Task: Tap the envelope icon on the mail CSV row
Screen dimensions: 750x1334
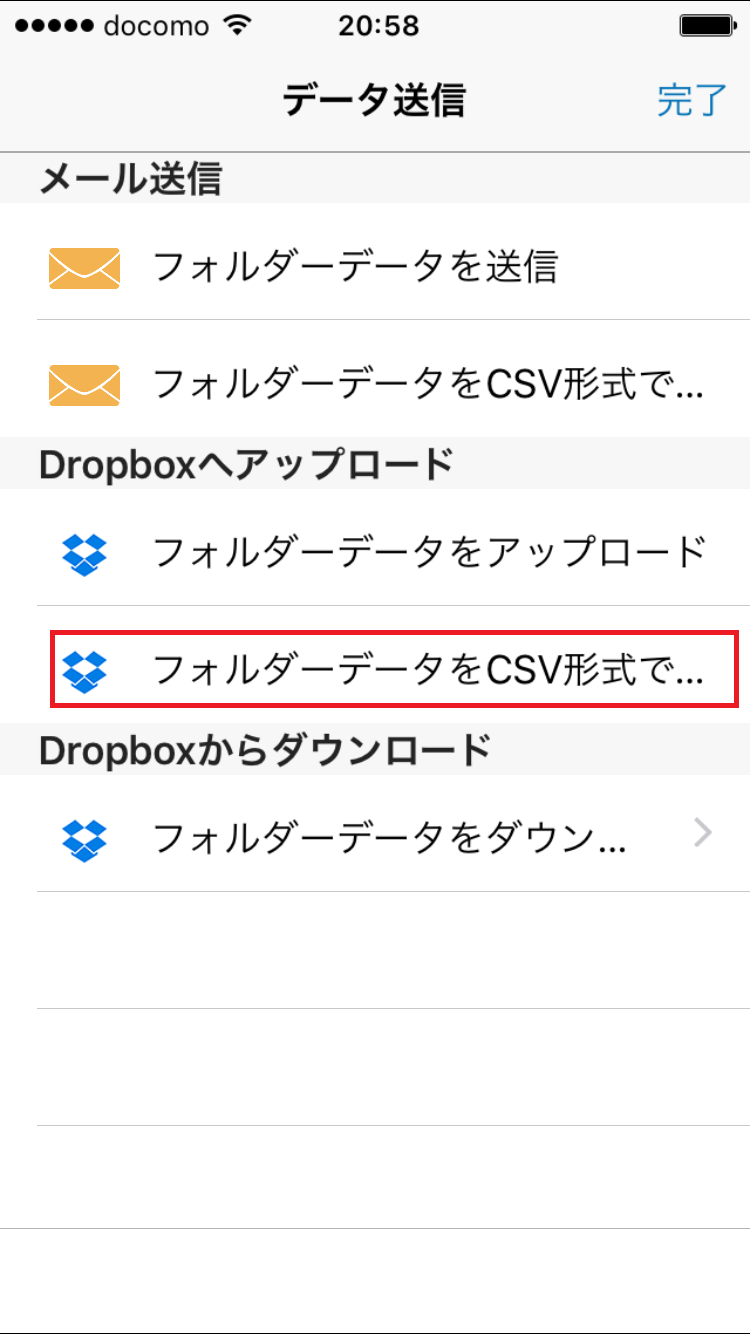Action: pos(84,384)
